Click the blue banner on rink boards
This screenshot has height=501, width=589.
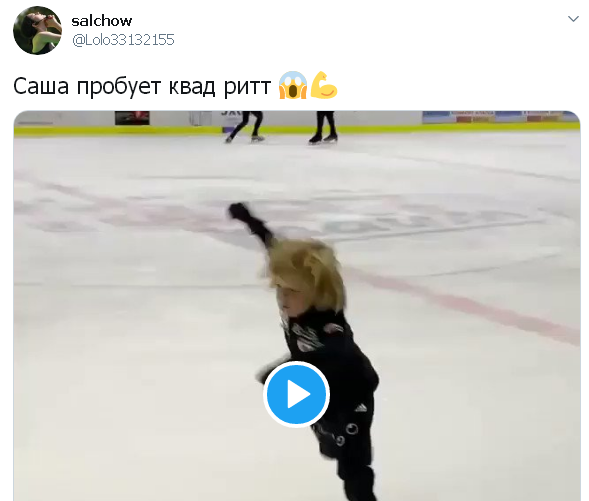[500, 117]
